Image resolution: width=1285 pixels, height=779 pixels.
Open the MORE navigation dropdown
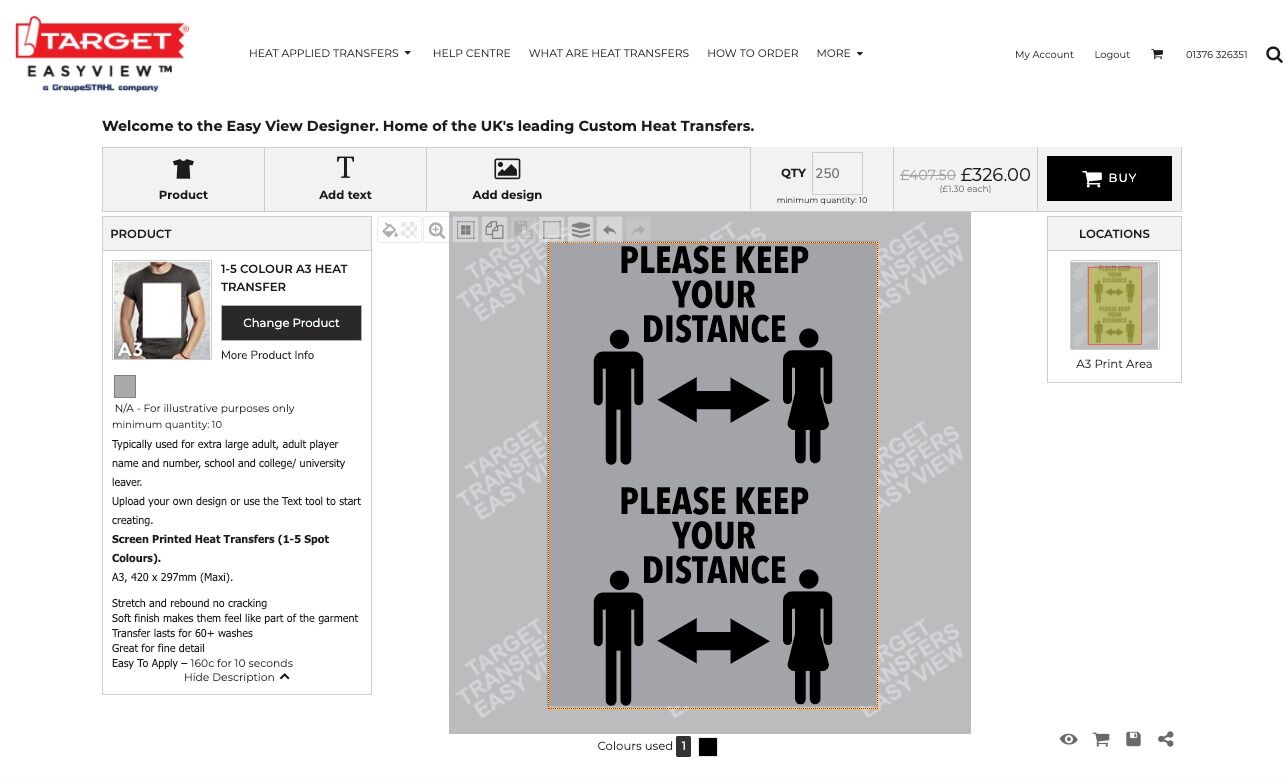coord(839,53)
